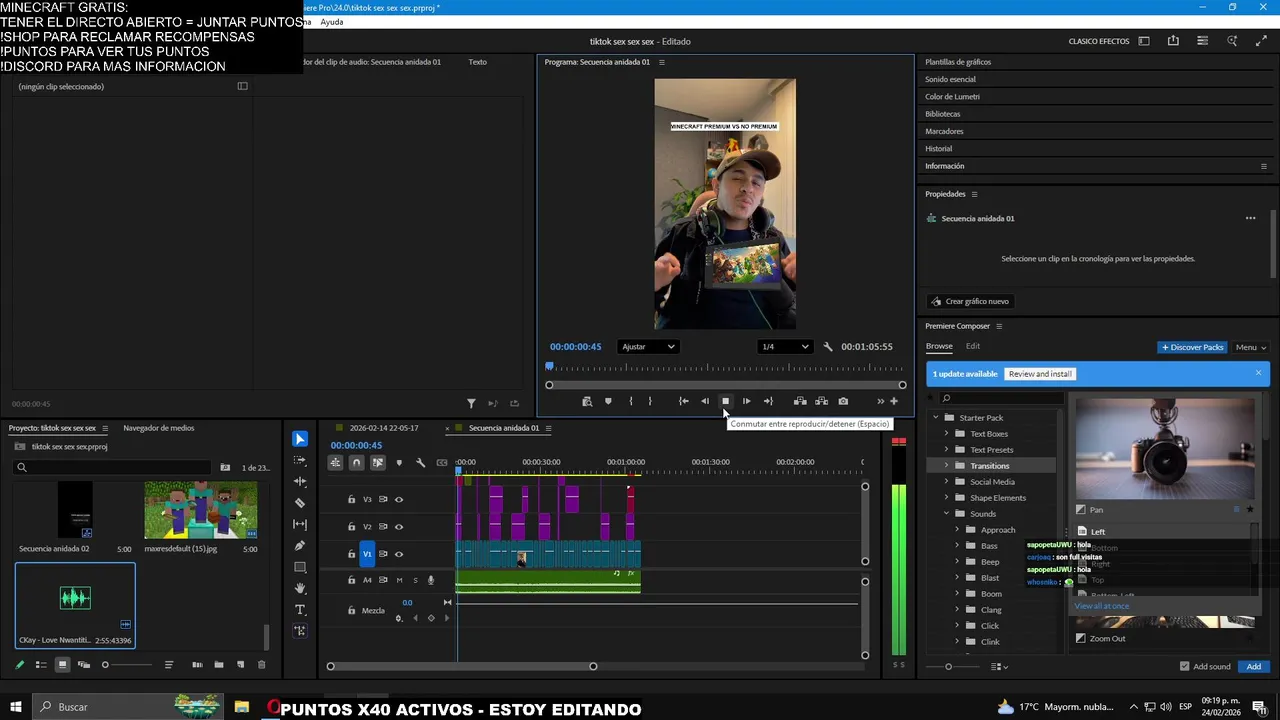The height and width of the screenshot is (720, 1280).
Task: Open the button editor plus icon
Action: coord(894,401)
